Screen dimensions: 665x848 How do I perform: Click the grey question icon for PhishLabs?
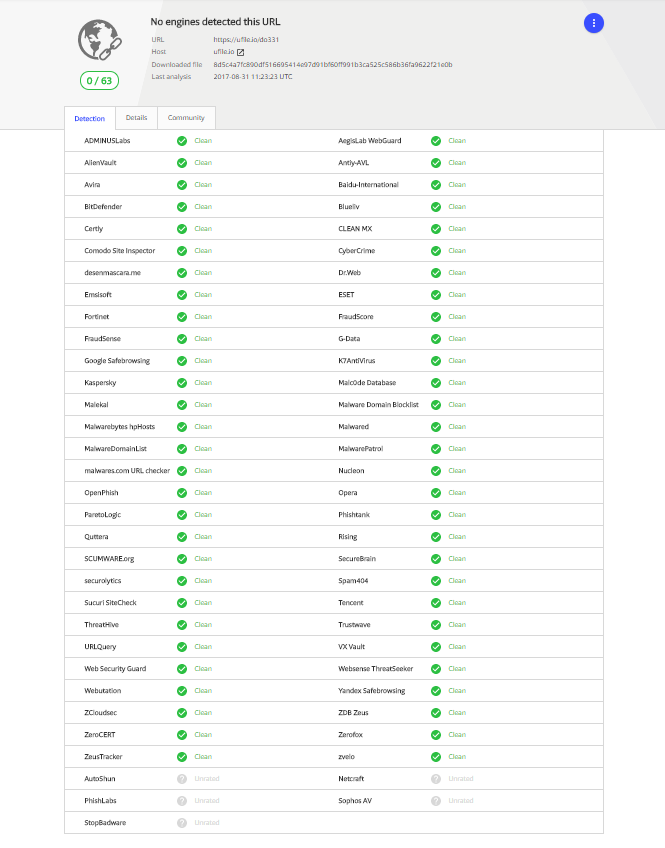(x=182, y=801)
